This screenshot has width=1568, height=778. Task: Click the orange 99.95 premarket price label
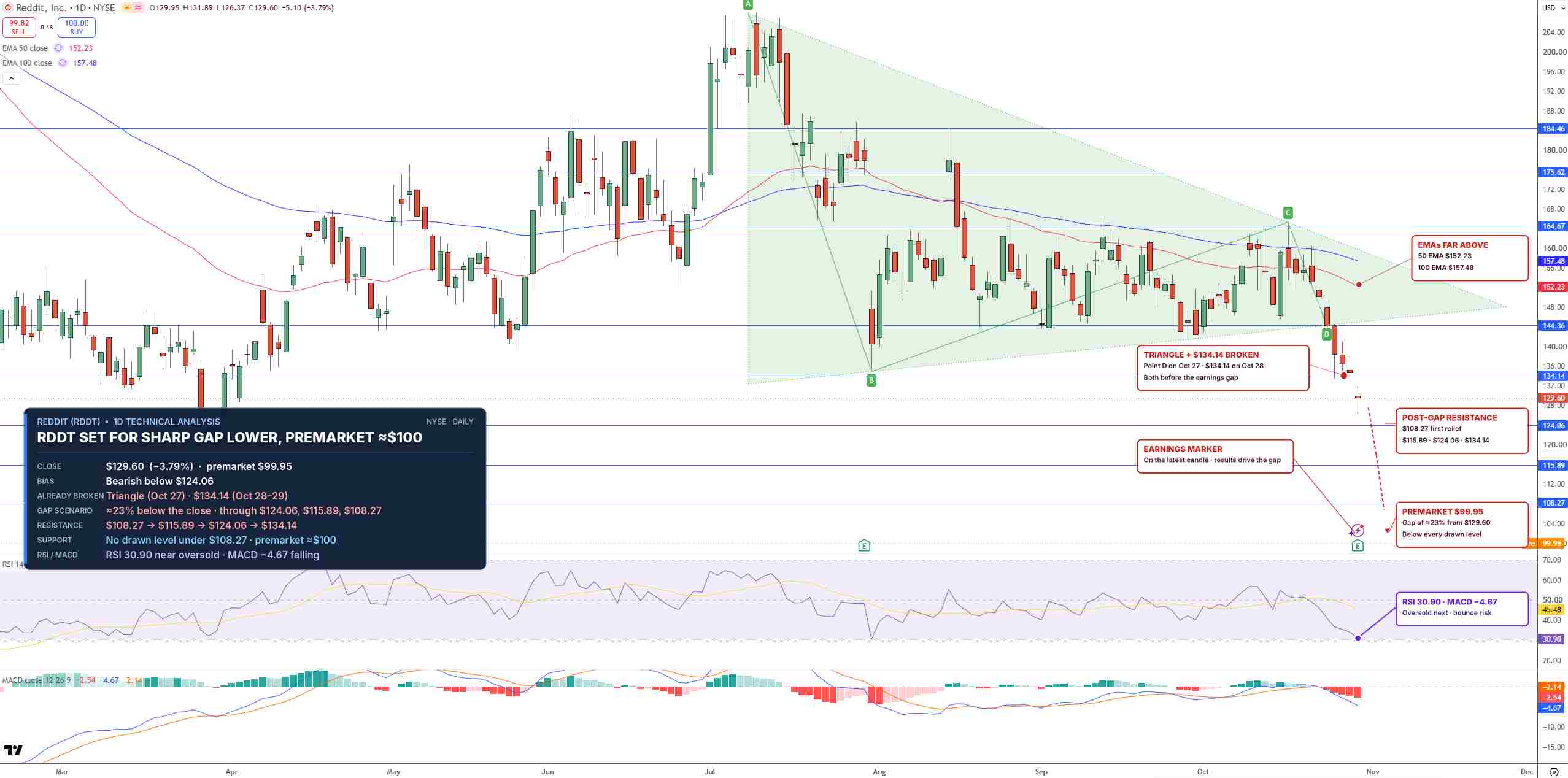pos(1551,544)
